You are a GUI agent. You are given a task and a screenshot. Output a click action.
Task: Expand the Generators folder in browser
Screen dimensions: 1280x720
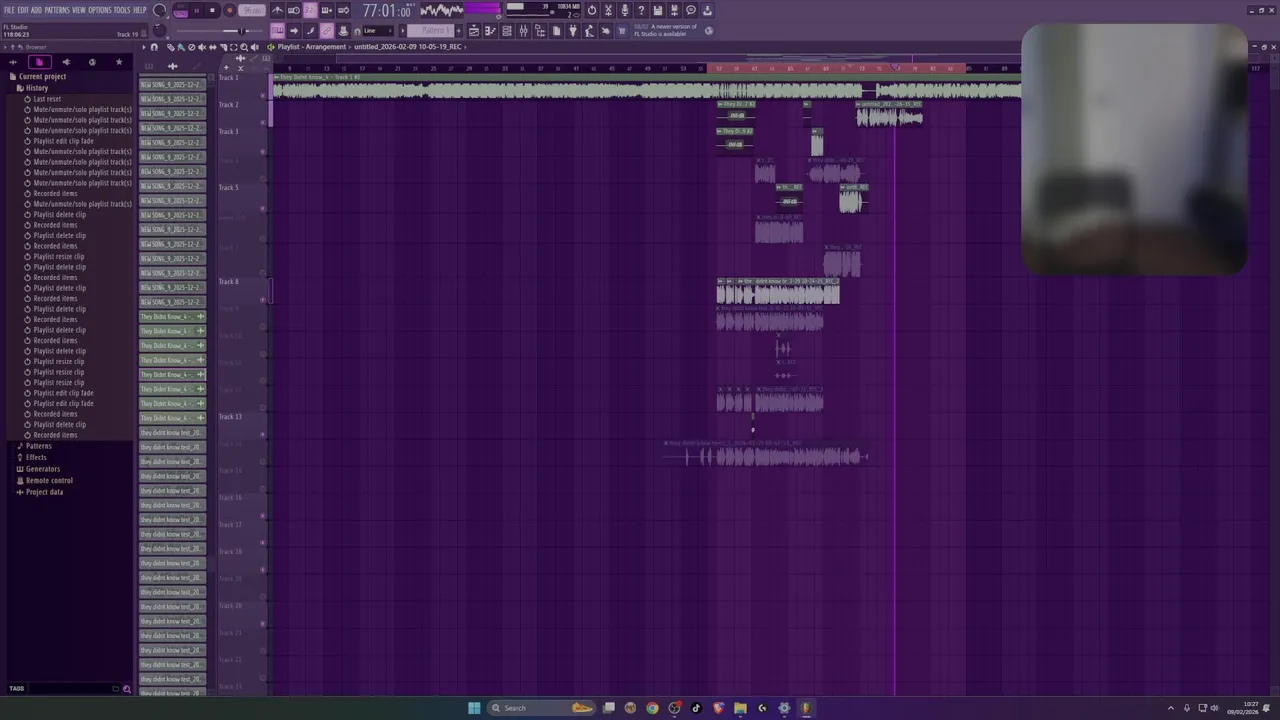point(42,469)
